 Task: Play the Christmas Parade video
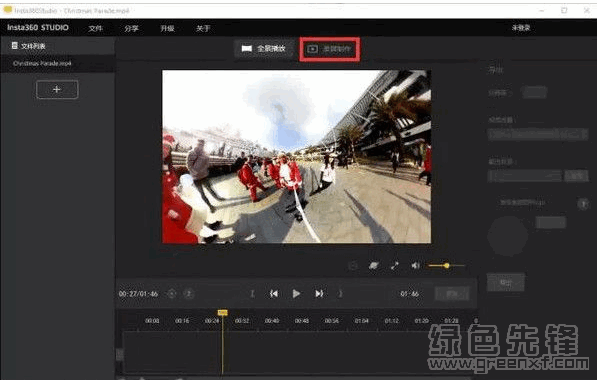296,294
